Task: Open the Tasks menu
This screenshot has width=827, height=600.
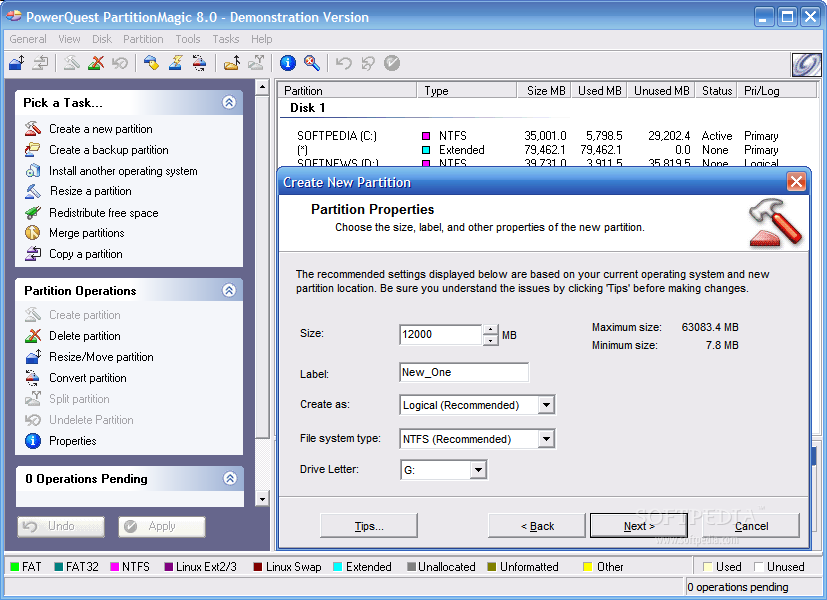Action: point(226,39)
